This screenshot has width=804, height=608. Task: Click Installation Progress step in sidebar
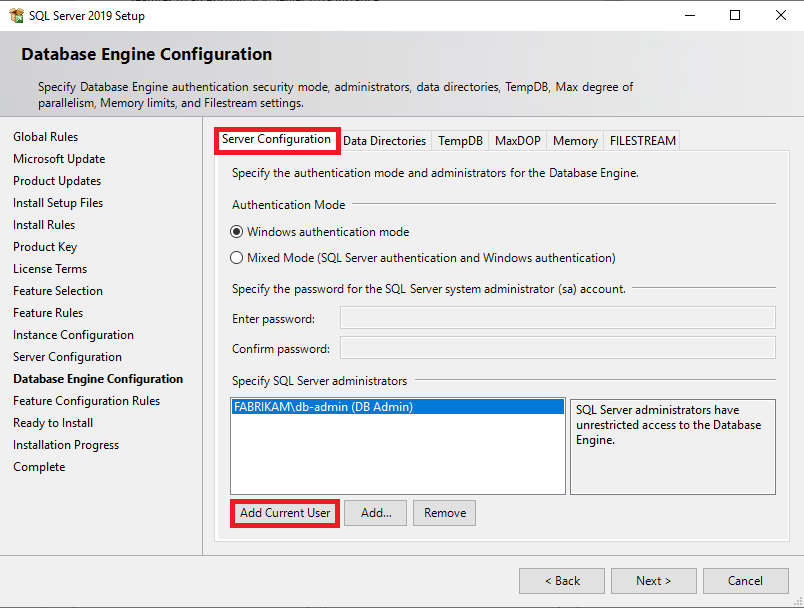point(66,445)
